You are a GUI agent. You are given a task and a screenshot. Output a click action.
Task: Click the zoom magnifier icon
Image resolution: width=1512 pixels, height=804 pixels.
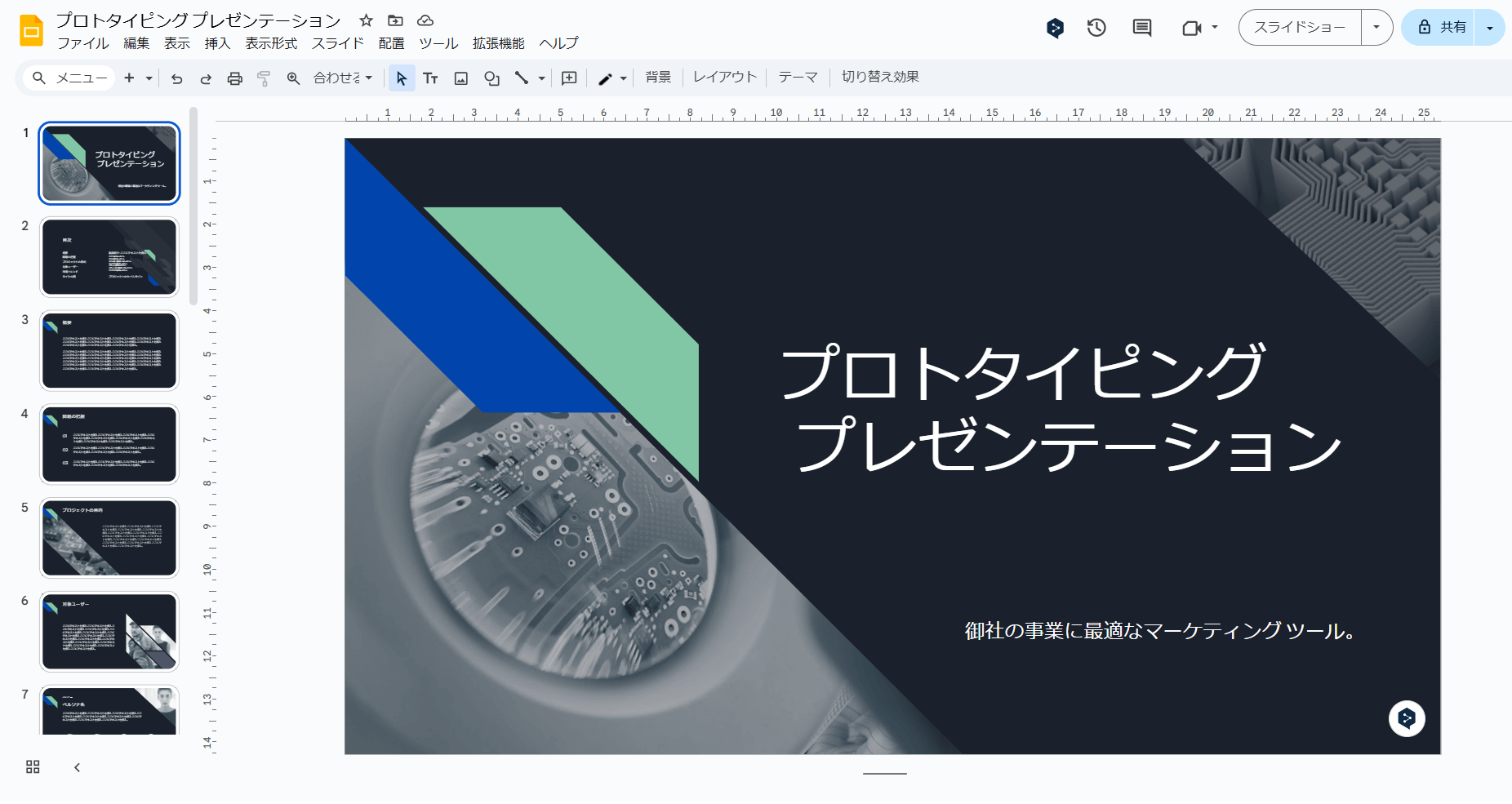(293, 78)
